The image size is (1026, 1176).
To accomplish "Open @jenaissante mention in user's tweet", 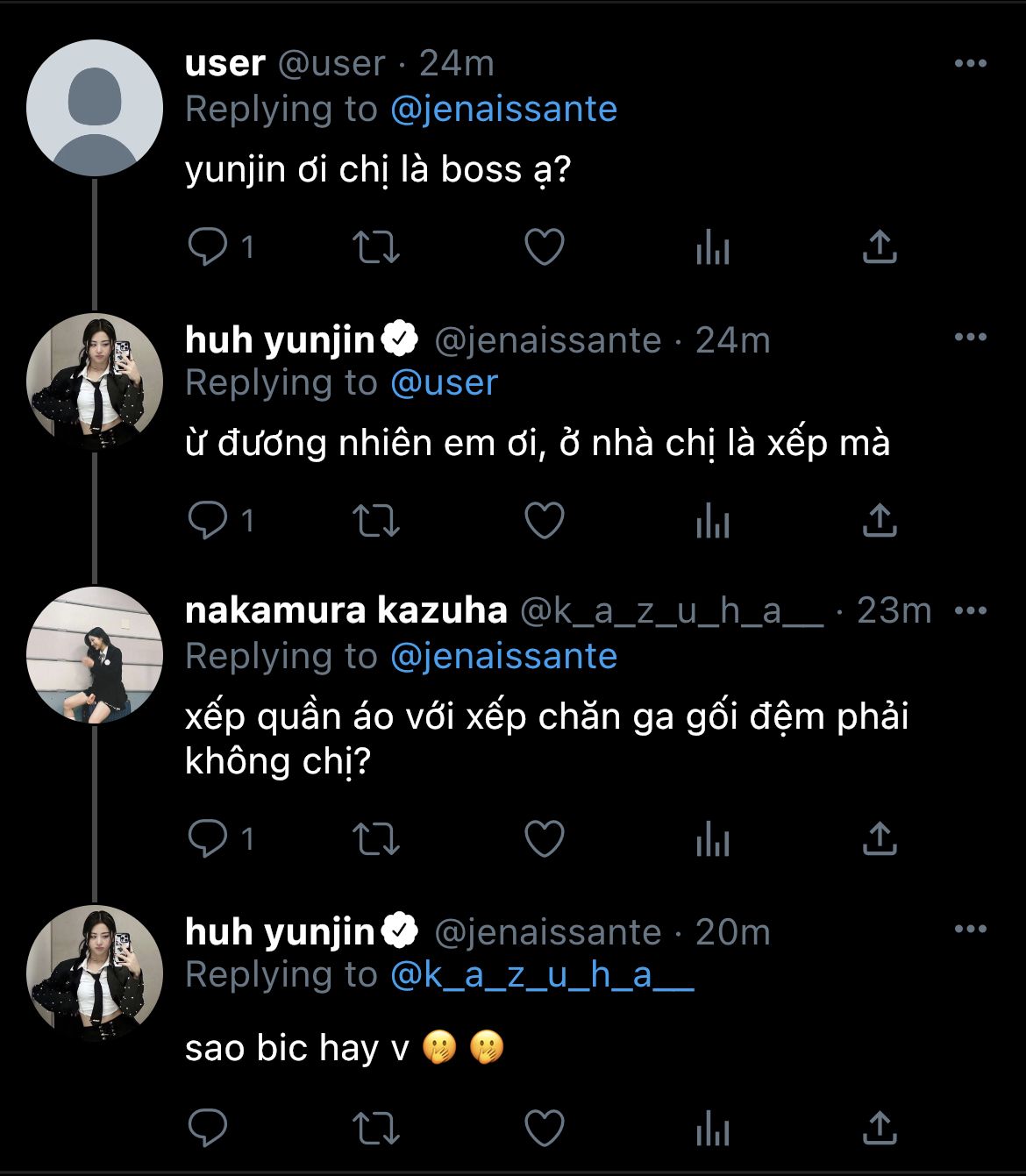I will pyautogui.click(x=503, y=110).
